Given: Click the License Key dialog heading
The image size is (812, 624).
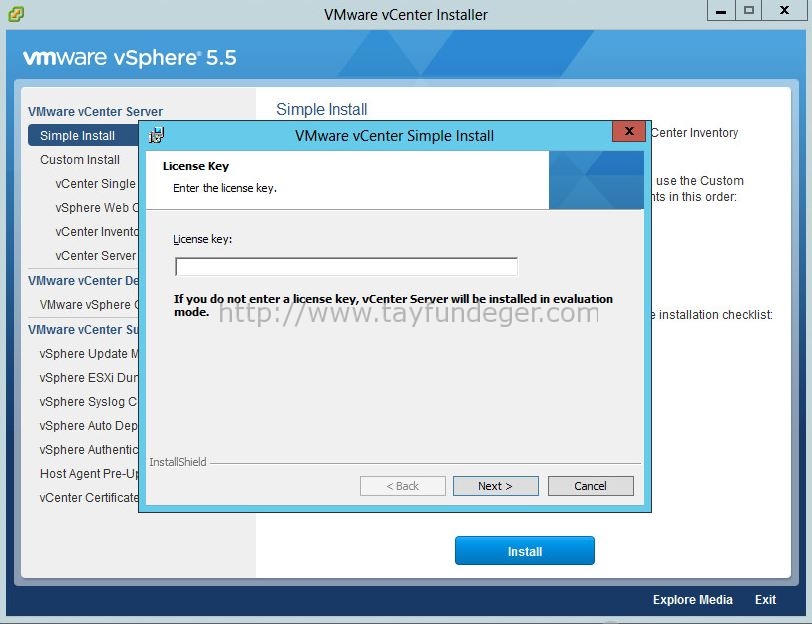Looking at the screenshot, I should (x=196, y=166).
